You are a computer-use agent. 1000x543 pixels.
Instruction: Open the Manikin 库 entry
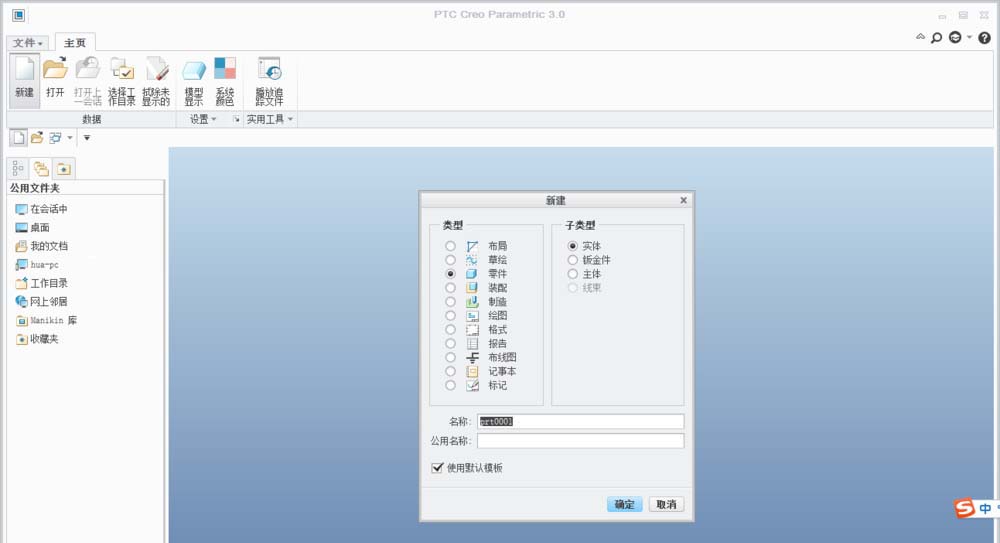click(x=46, y=320)
